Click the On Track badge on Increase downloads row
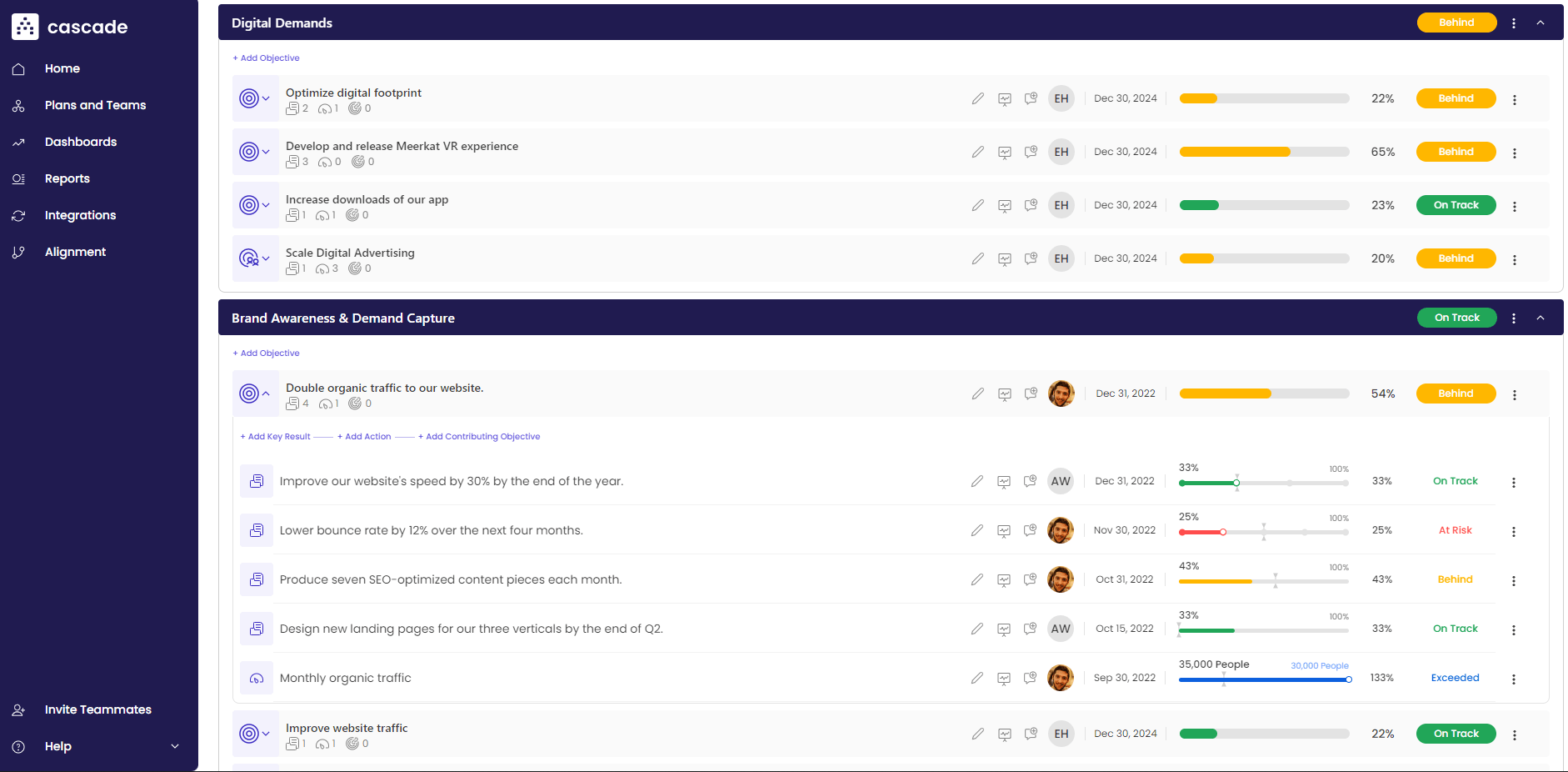The width and height of the screenshot is (1568, 772). pyautogui.click(x=1456, y=204)
